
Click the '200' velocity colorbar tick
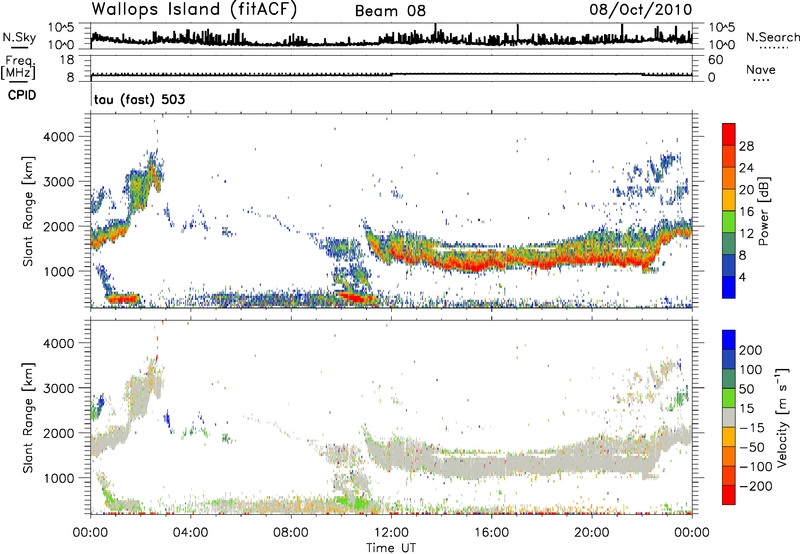(x=751, y=350)
